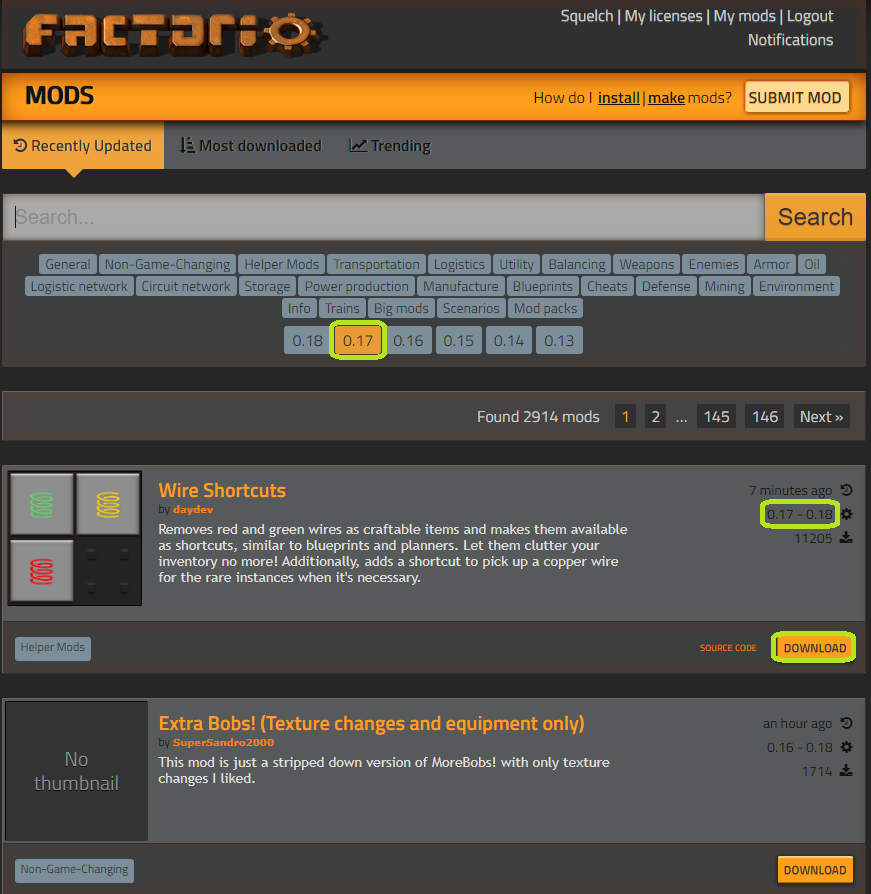The width and height of the screenshot is (871, 894).
Task: Click the gear icon next to 0.17 - 0.18
Action: [x=847, y=514]
